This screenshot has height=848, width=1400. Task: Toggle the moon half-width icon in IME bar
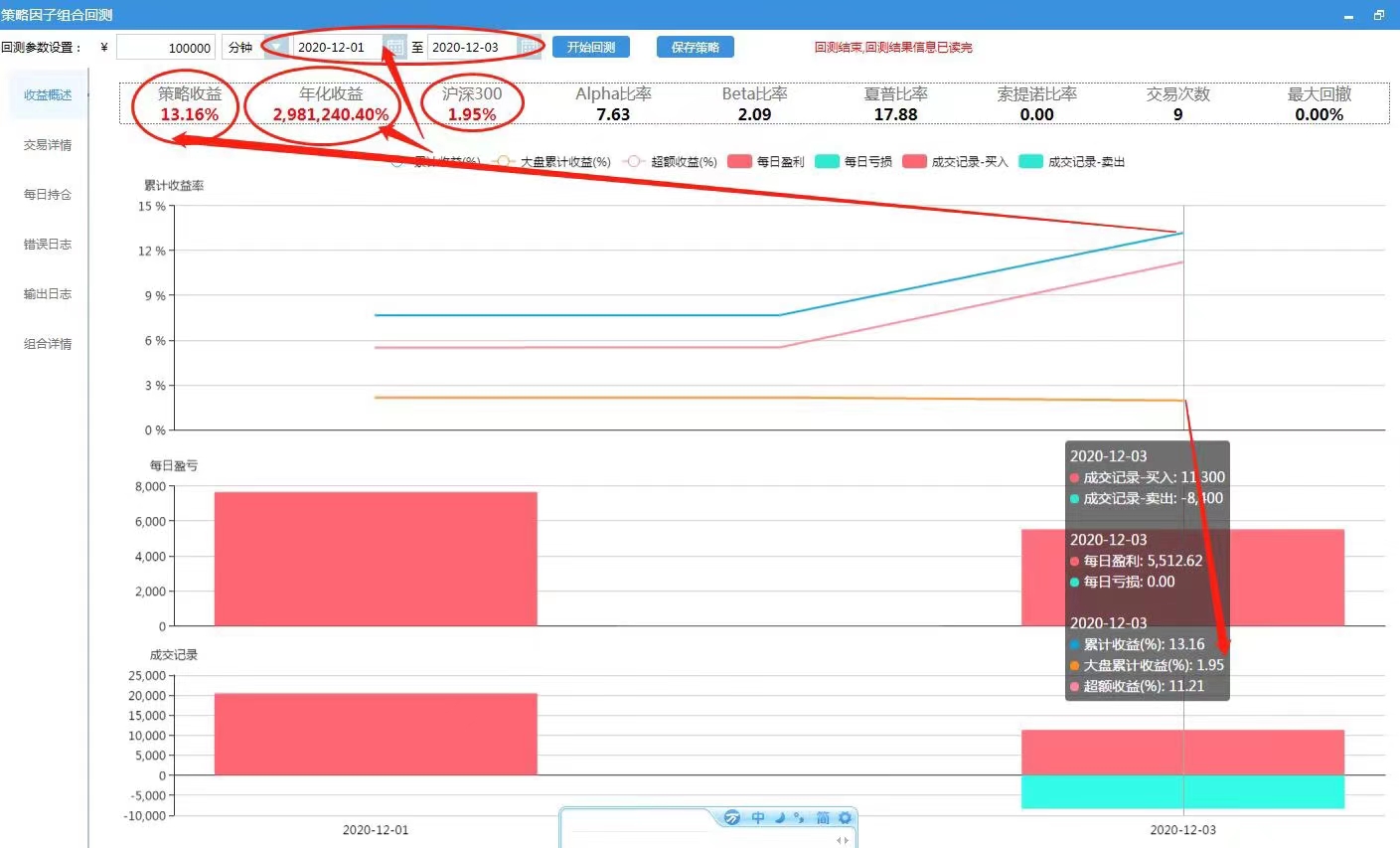[780, 817]
